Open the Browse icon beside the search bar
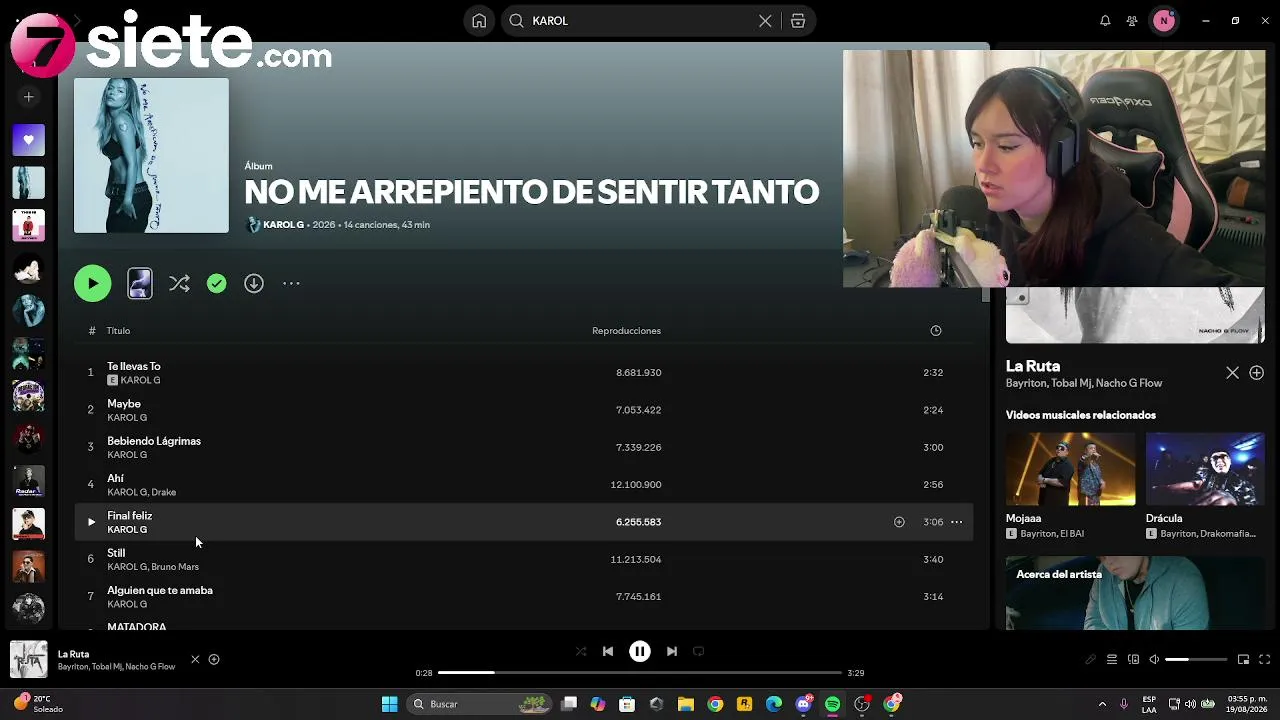Viewport: 1280px width, 720px height. (798, 21)
